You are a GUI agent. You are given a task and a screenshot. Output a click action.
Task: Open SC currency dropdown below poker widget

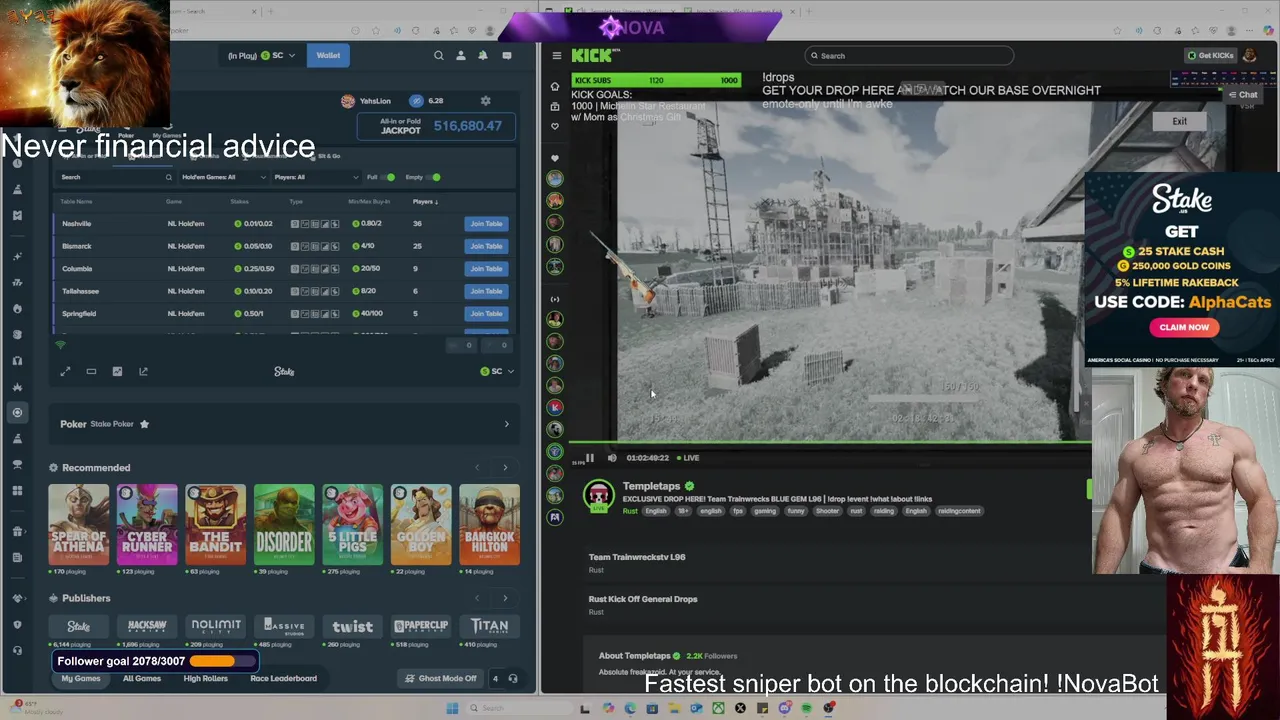[497, 372]
